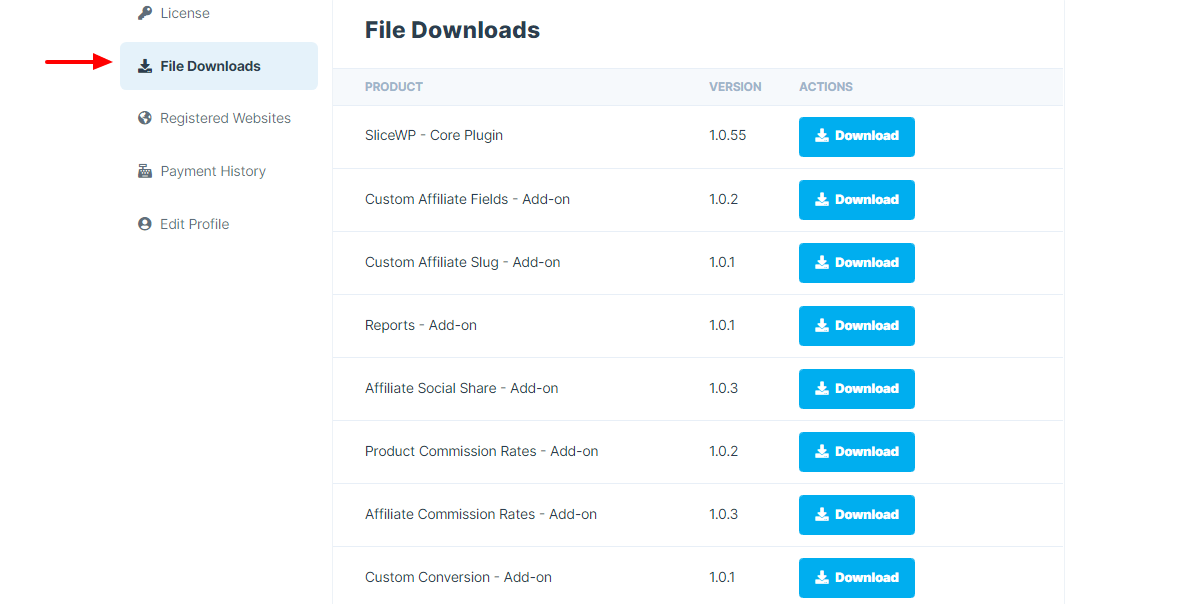Click the key icon beside License

click(x=144, y=13)
